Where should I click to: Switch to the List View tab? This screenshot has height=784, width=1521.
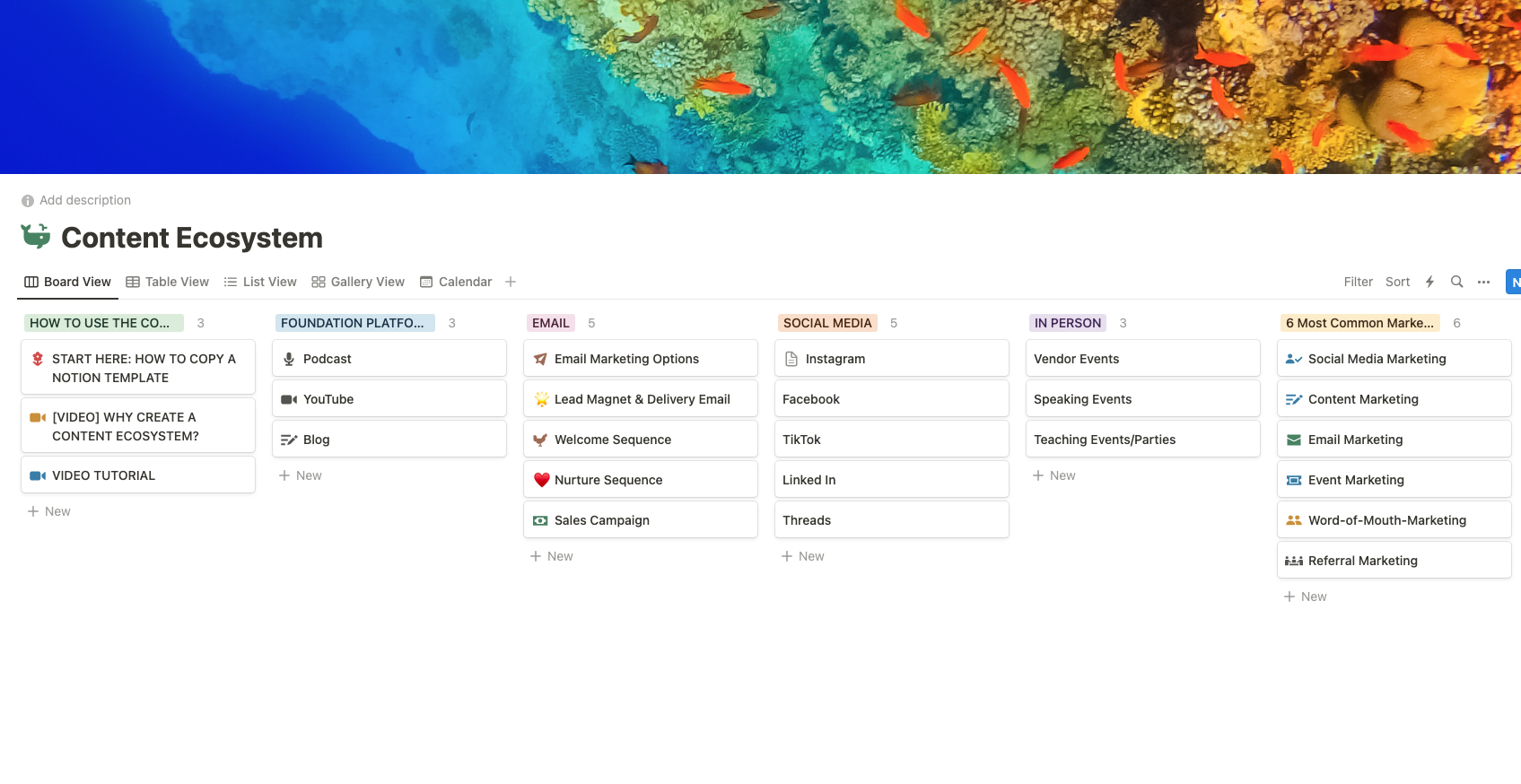point(260,282)
